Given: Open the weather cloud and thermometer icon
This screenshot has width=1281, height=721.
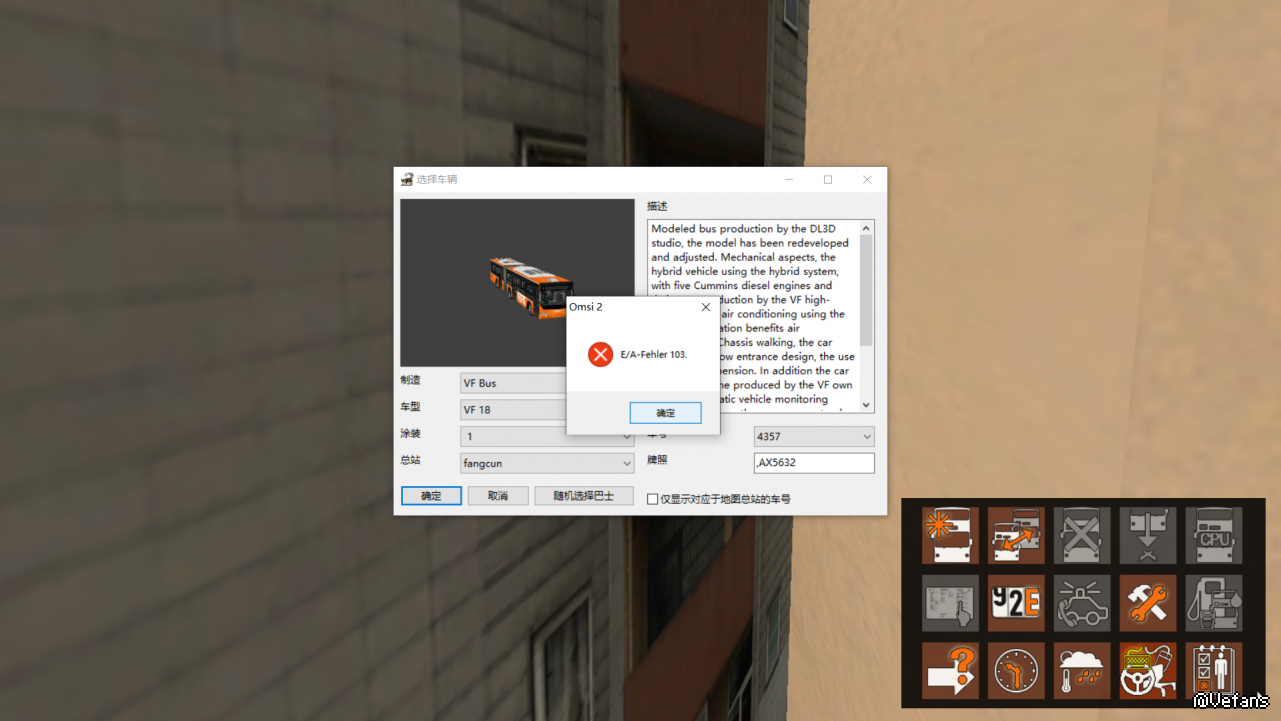Looking at the screenshot, I should coord(1082,670).
